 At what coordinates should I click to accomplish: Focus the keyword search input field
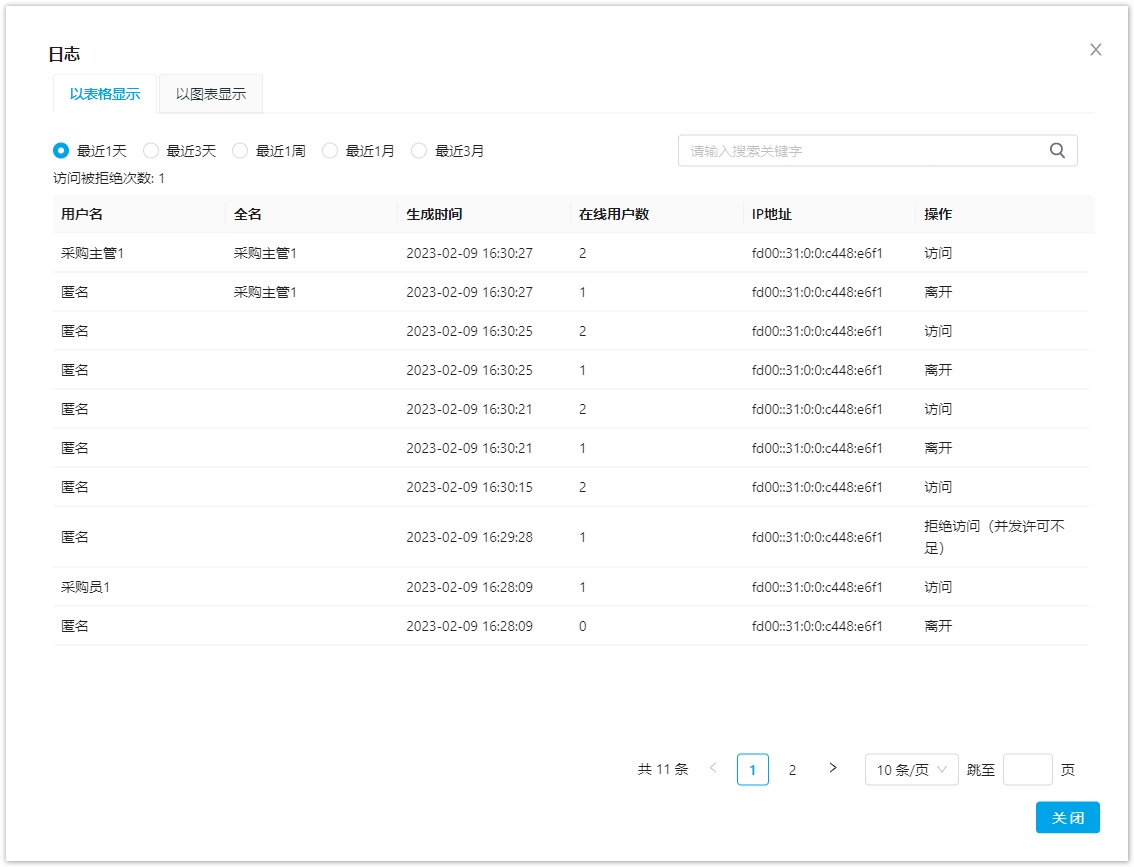coord(860,151)
